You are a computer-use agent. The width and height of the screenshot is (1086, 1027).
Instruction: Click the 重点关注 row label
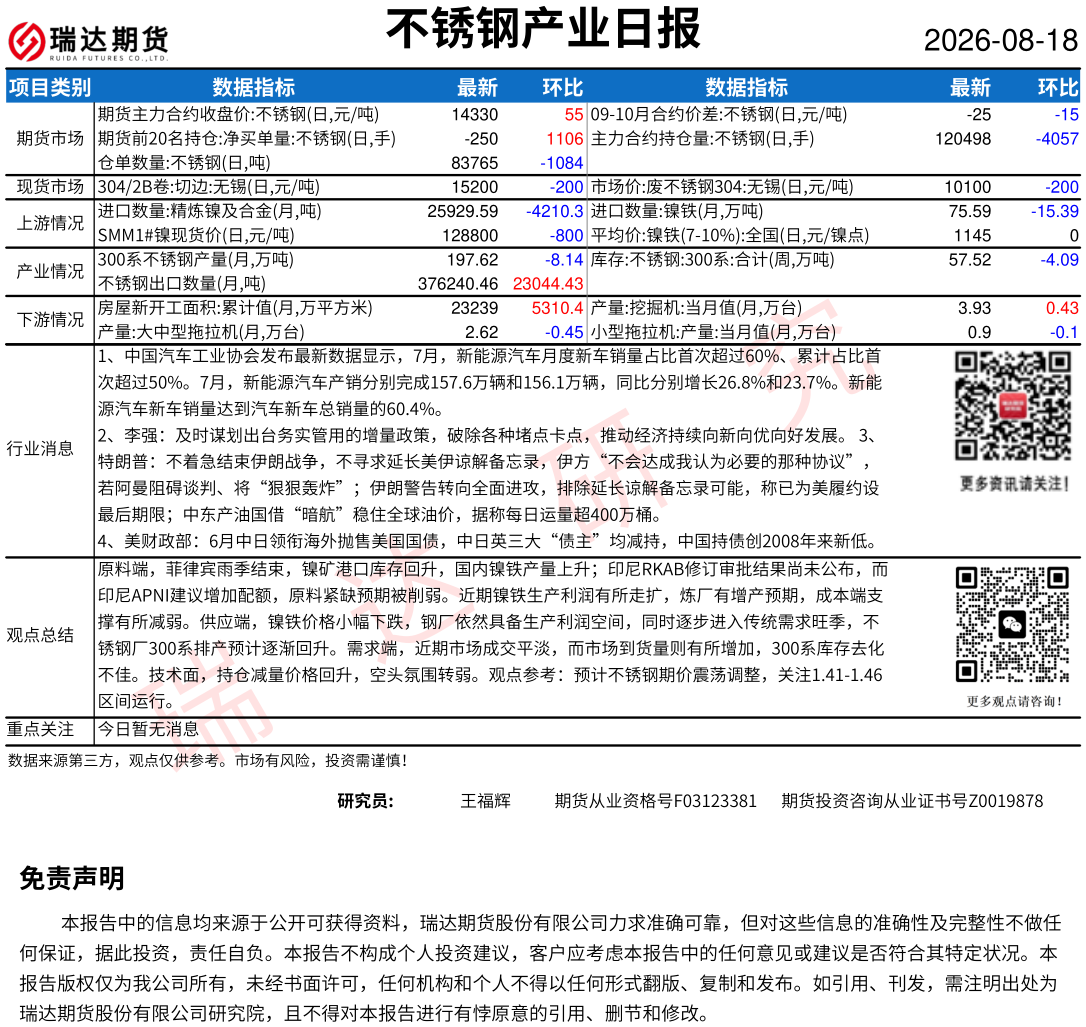click(40, 729)
